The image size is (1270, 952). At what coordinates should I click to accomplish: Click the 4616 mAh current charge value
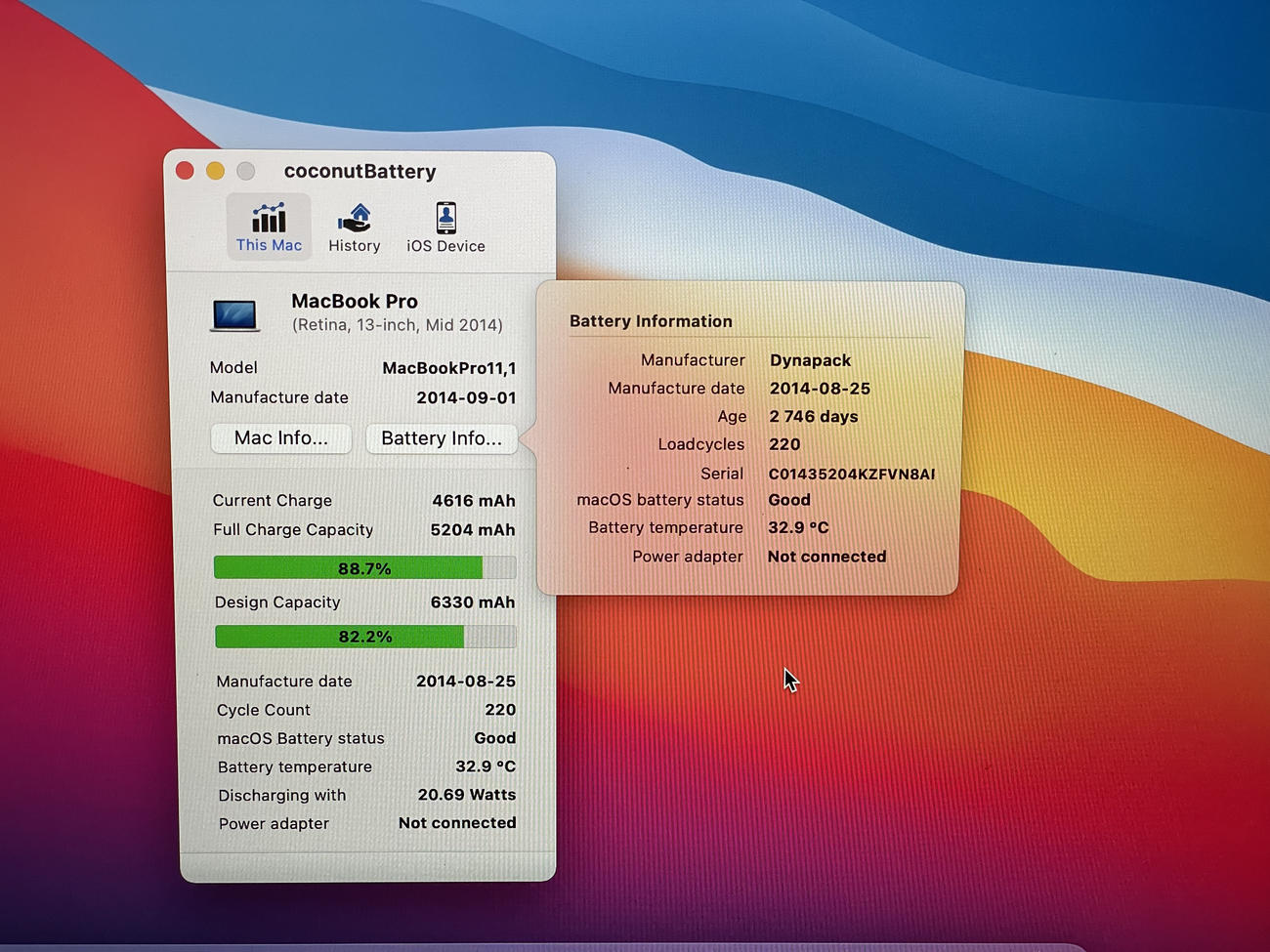pyautogui.click(x=474, y=500)
